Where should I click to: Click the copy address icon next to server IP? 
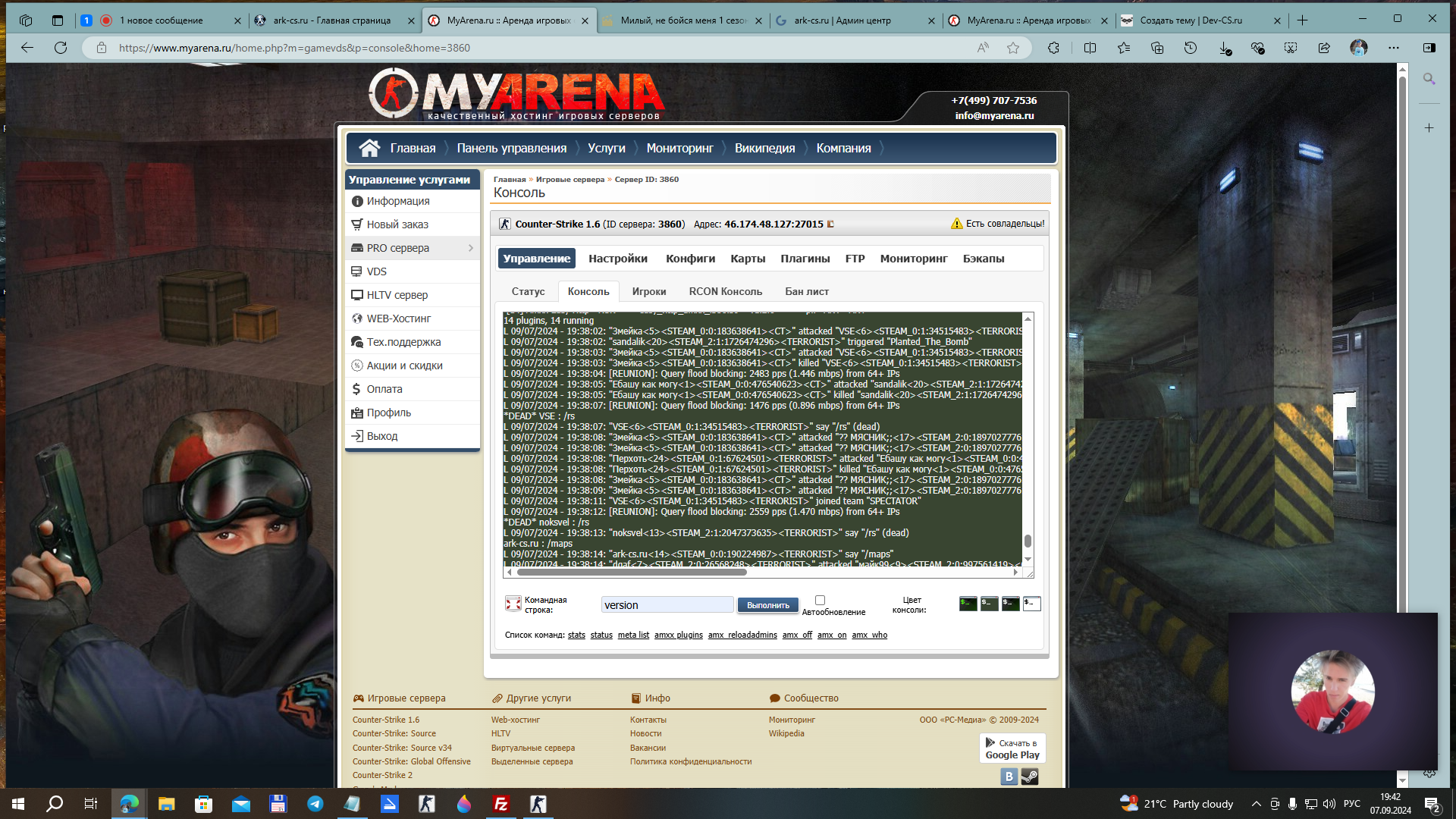[x=830, y=224]
